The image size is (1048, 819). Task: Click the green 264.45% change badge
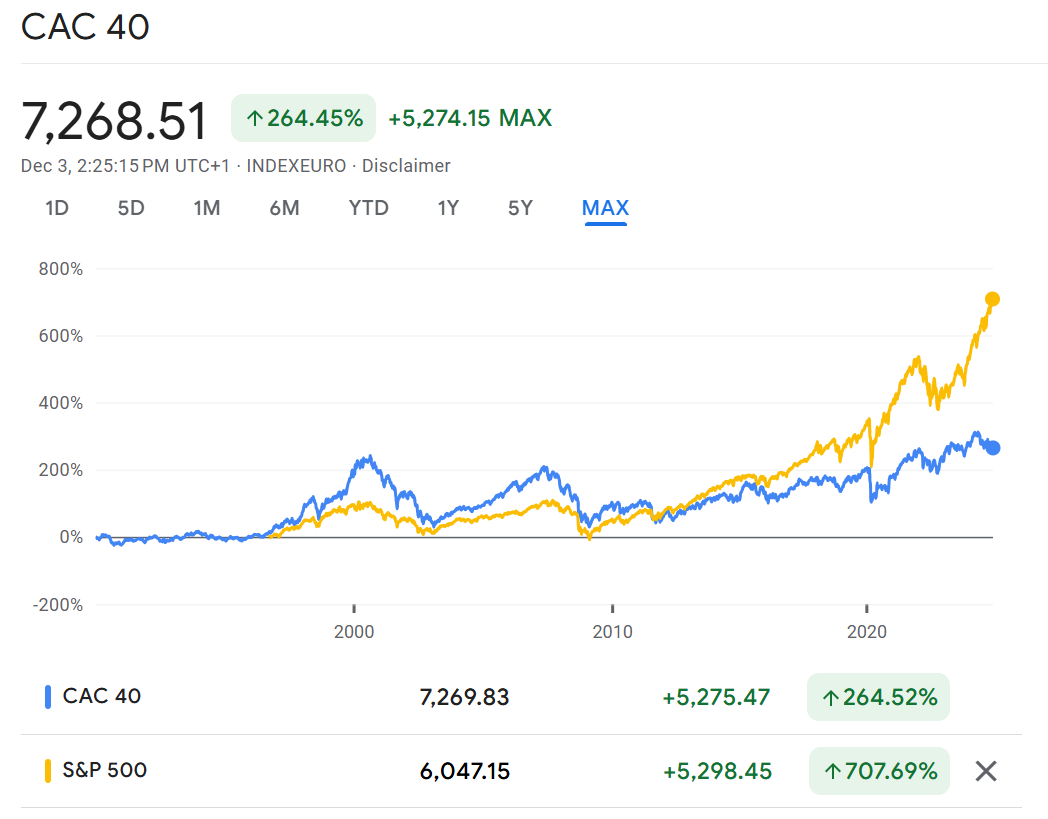[x=303, y=118]
